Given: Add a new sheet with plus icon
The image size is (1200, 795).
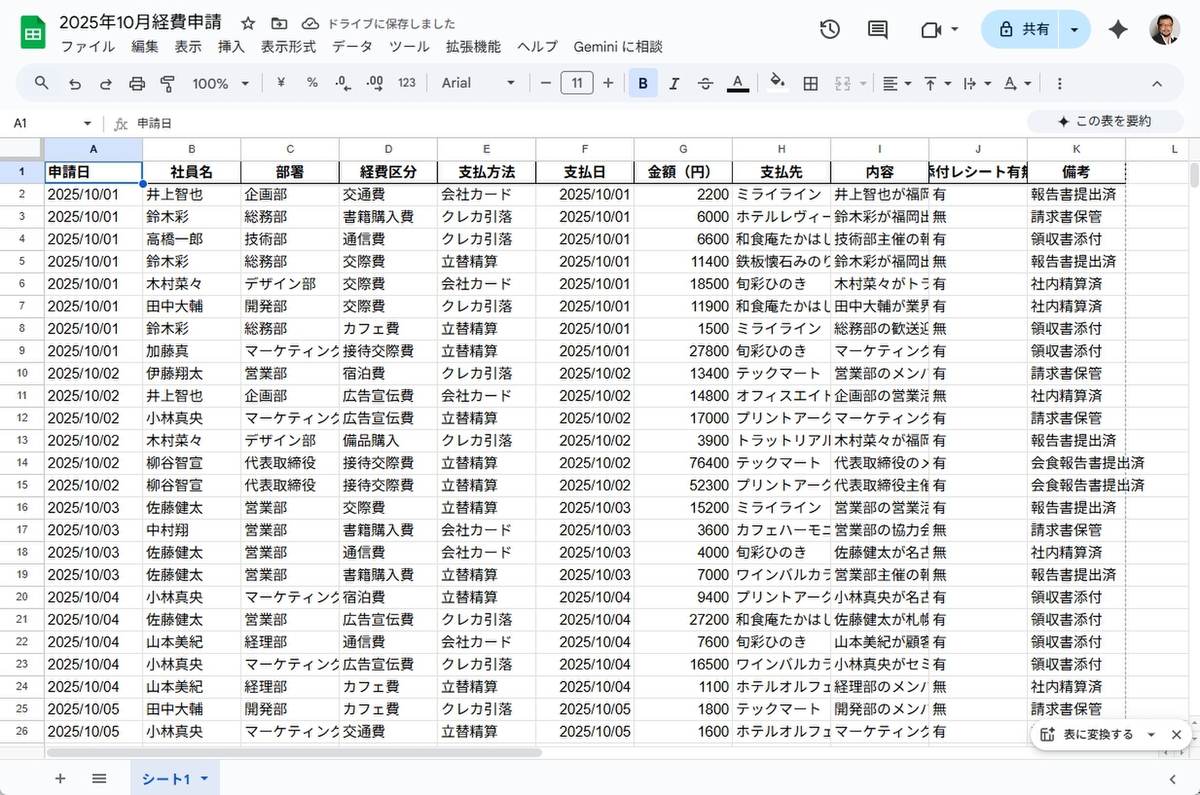Looking at the screenshot, I should pos(60,778).
